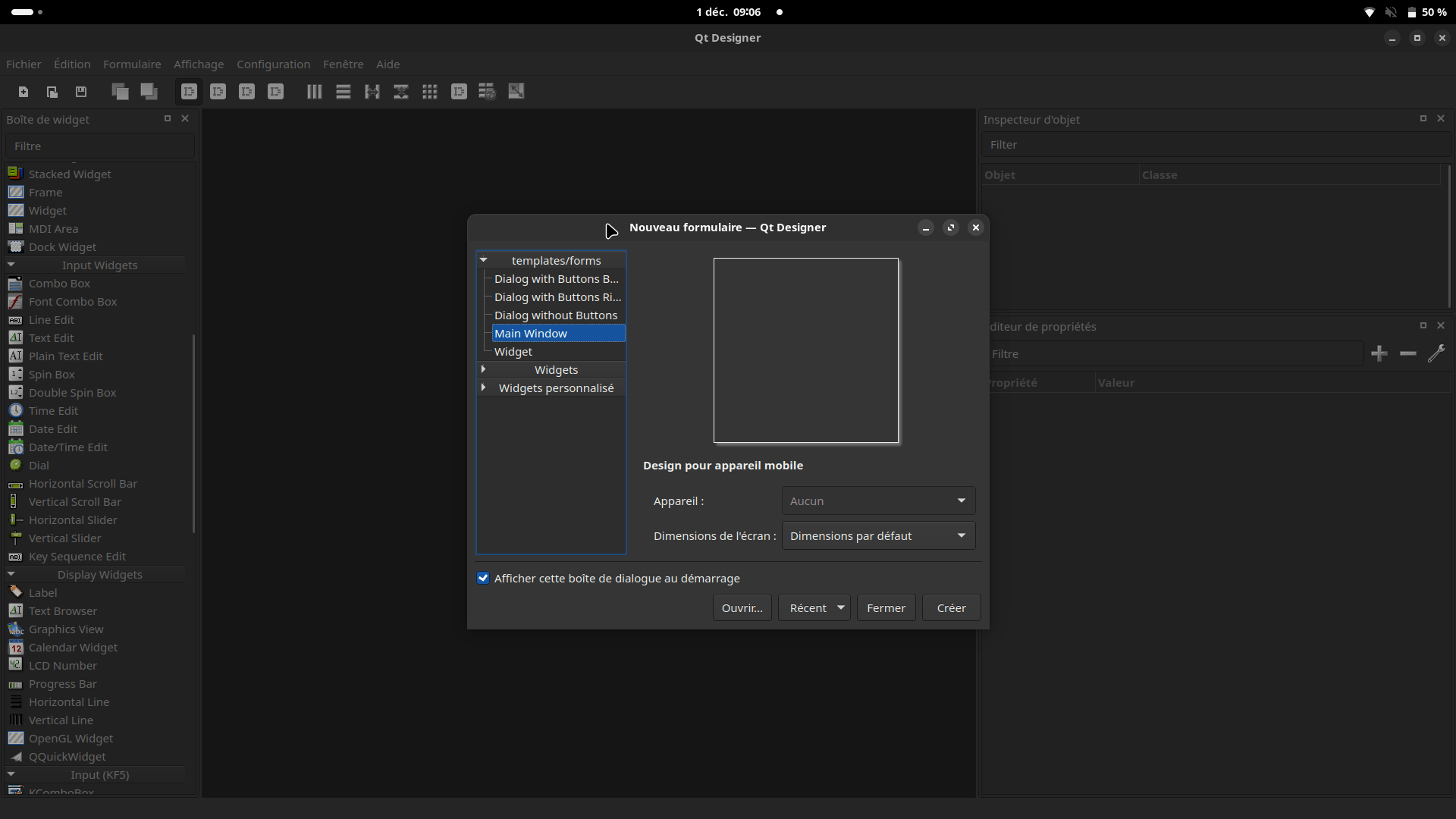The height and width of the screenshot is (819, 1456).
Task: Apply horizontal layout from toolbar
Action: 314,92
